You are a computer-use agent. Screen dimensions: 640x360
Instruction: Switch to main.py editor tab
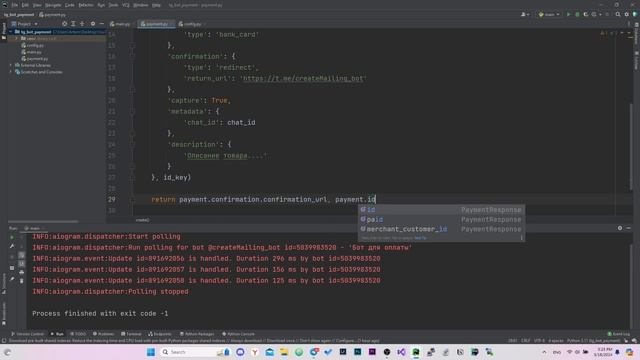[120, 24]
